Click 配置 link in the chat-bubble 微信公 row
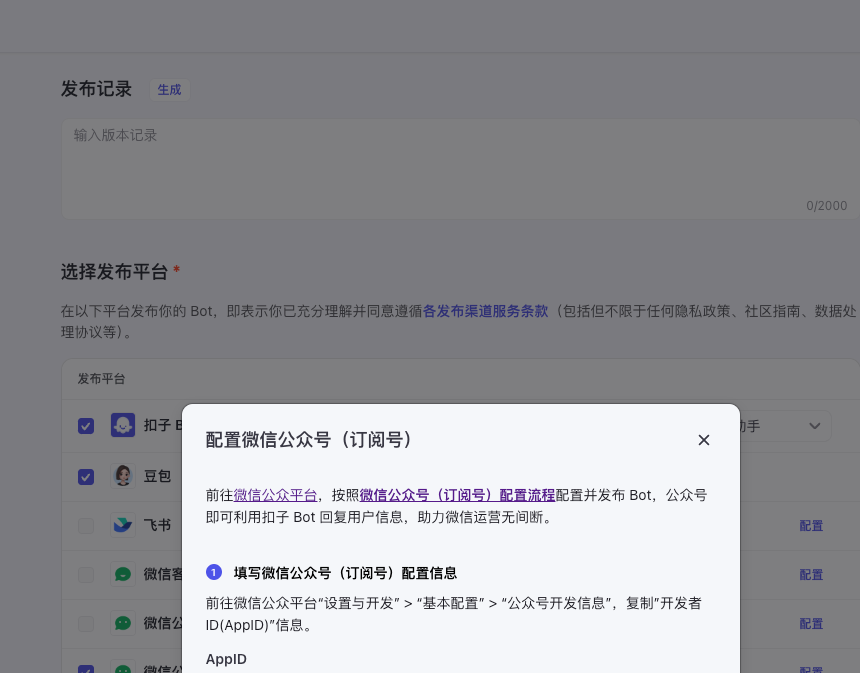 click(x=811, y=624)
